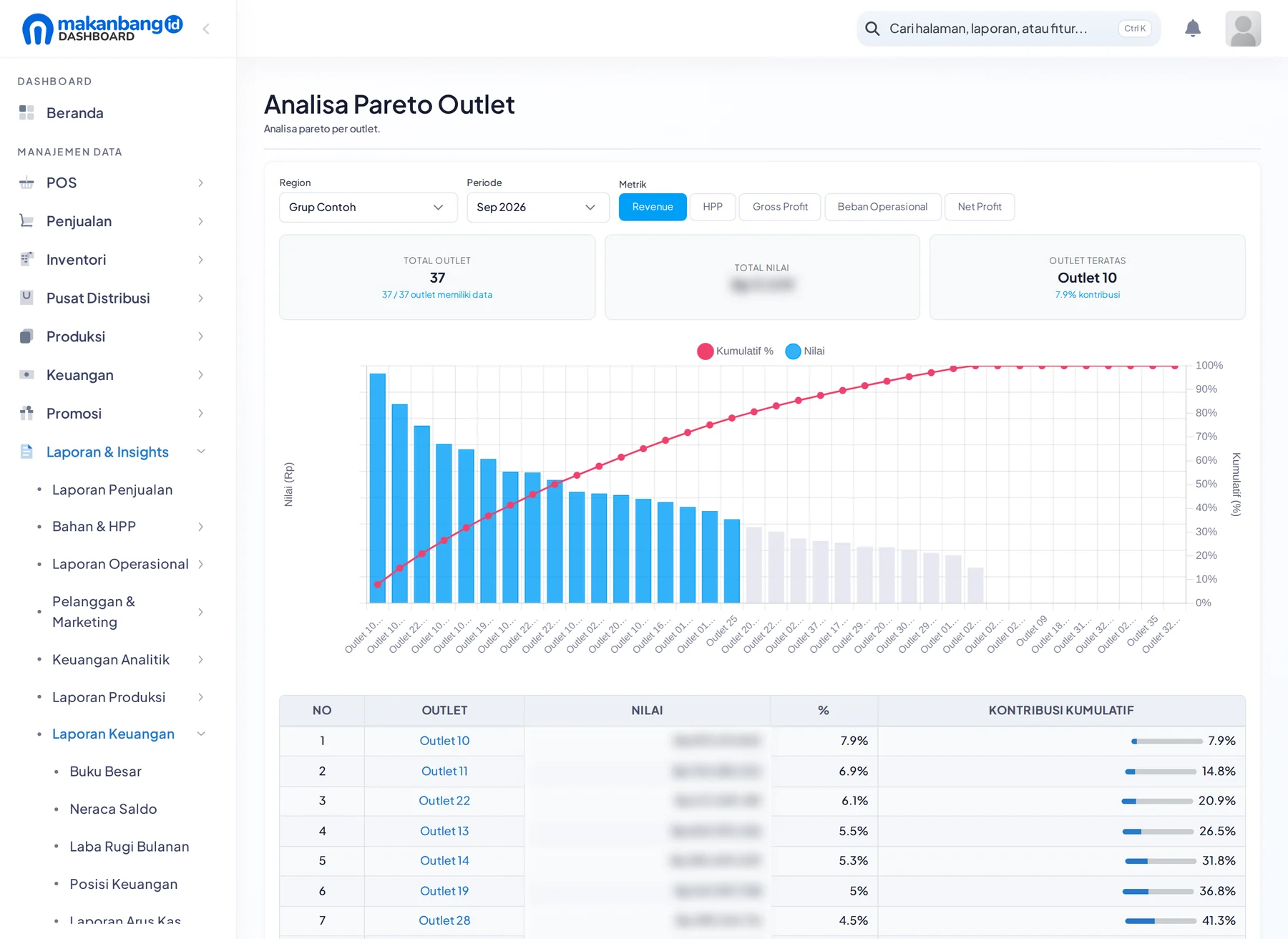Select the Gross Profit metric
1288x939 pixels.
[780, 207]
